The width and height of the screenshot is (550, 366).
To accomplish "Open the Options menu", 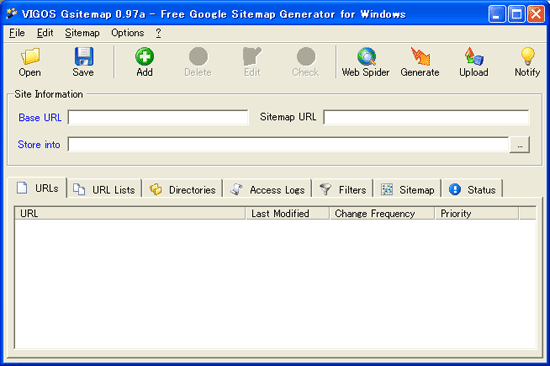I will (128, 33).
